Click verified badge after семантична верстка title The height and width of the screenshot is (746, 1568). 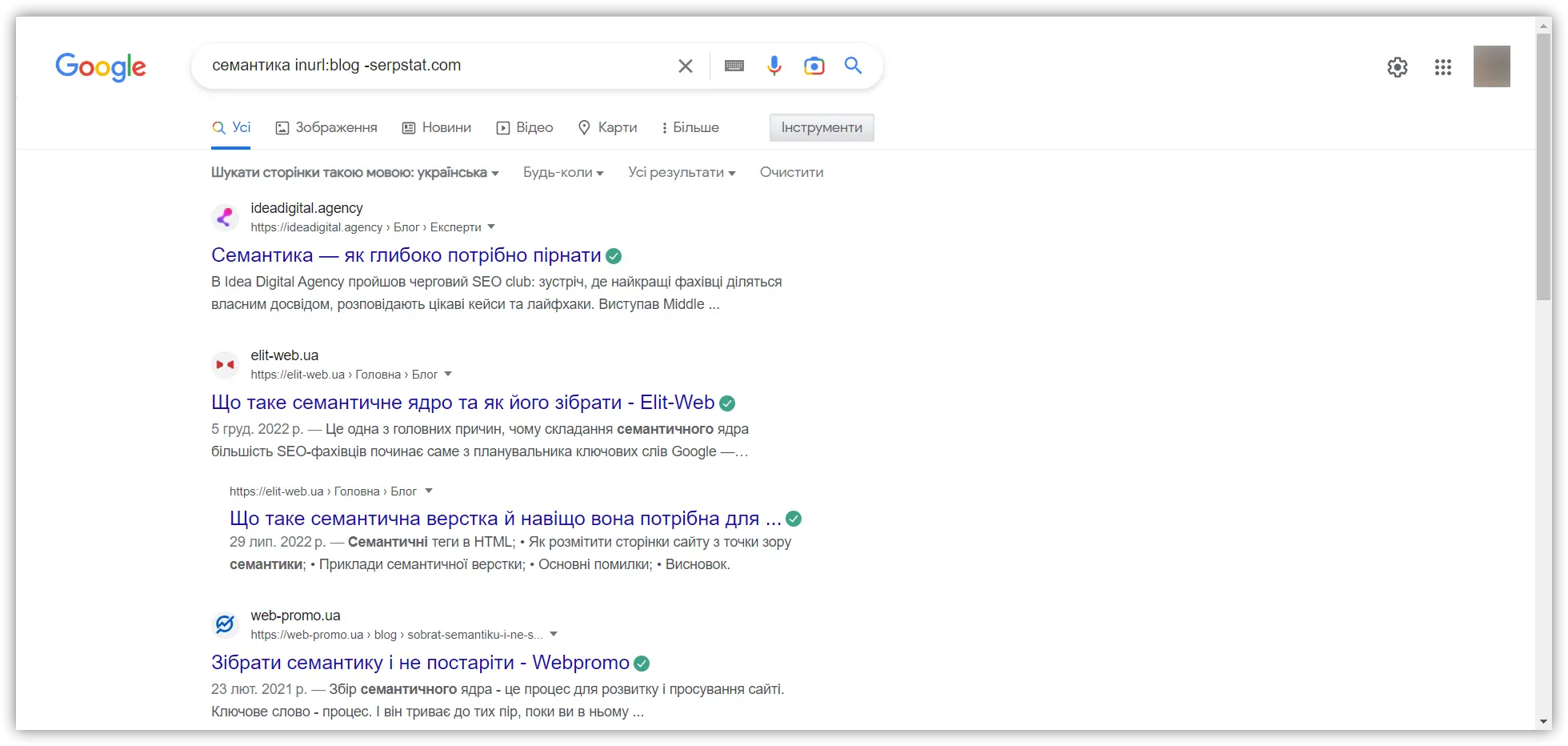tap(794, 519)
